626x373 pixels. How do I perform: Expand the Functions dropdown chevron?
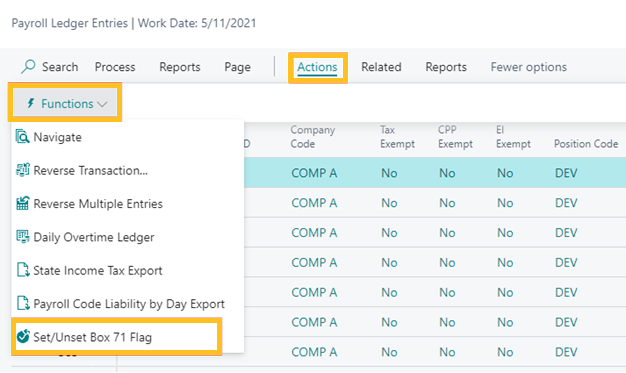pos(102,104)
